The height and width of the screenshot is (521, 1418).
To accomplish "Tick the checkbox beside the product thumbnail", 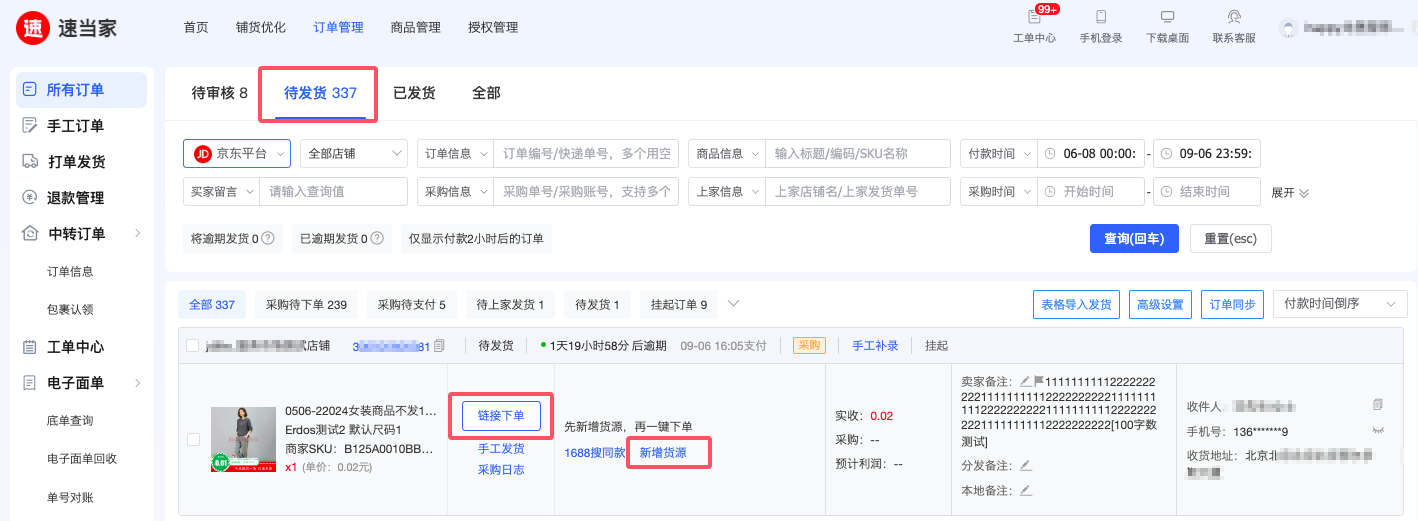I will [192, 439].
